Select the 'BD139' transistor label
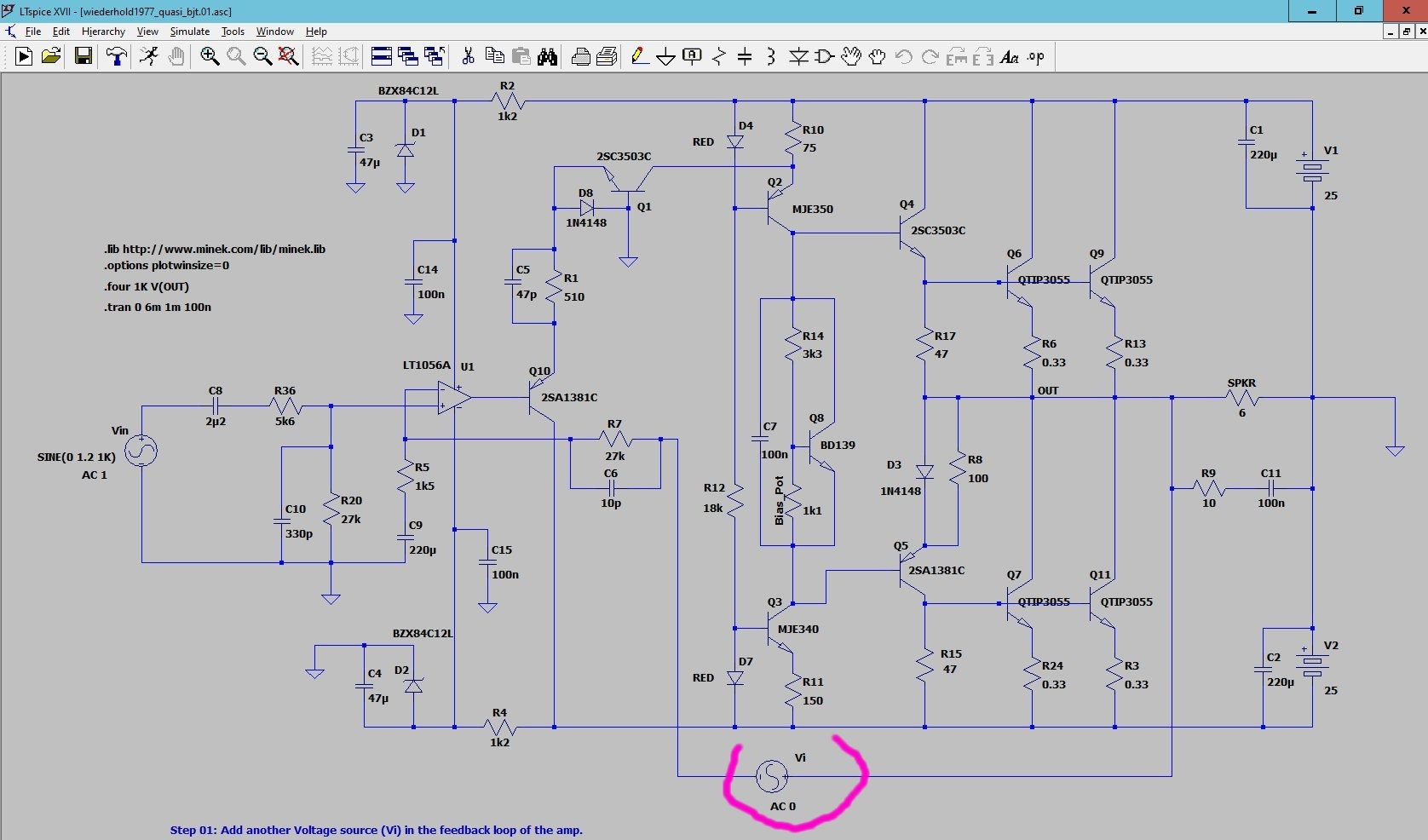Viewport: 1428px width, 840px height. point(838,445)
